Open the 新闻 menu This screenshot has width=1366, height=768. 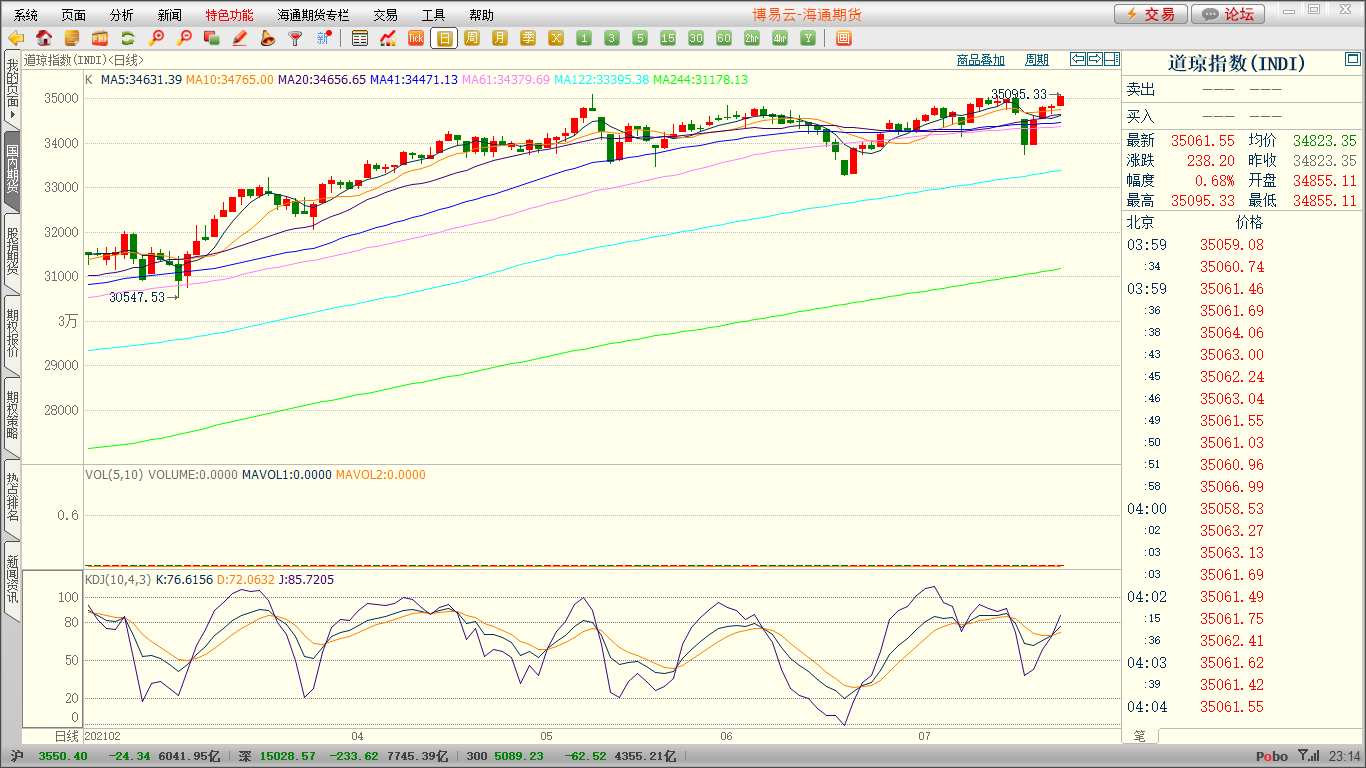point(170,15)
